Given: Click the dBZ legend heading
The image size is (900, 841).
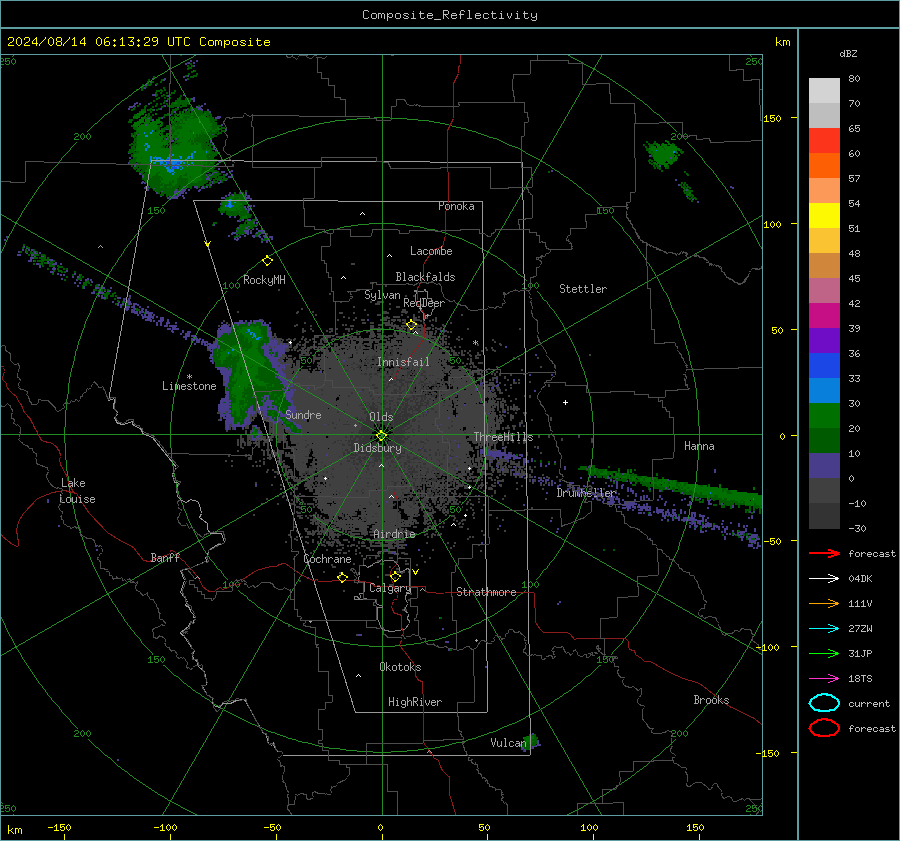Looking at the screenshot, I should pos(848,53).
